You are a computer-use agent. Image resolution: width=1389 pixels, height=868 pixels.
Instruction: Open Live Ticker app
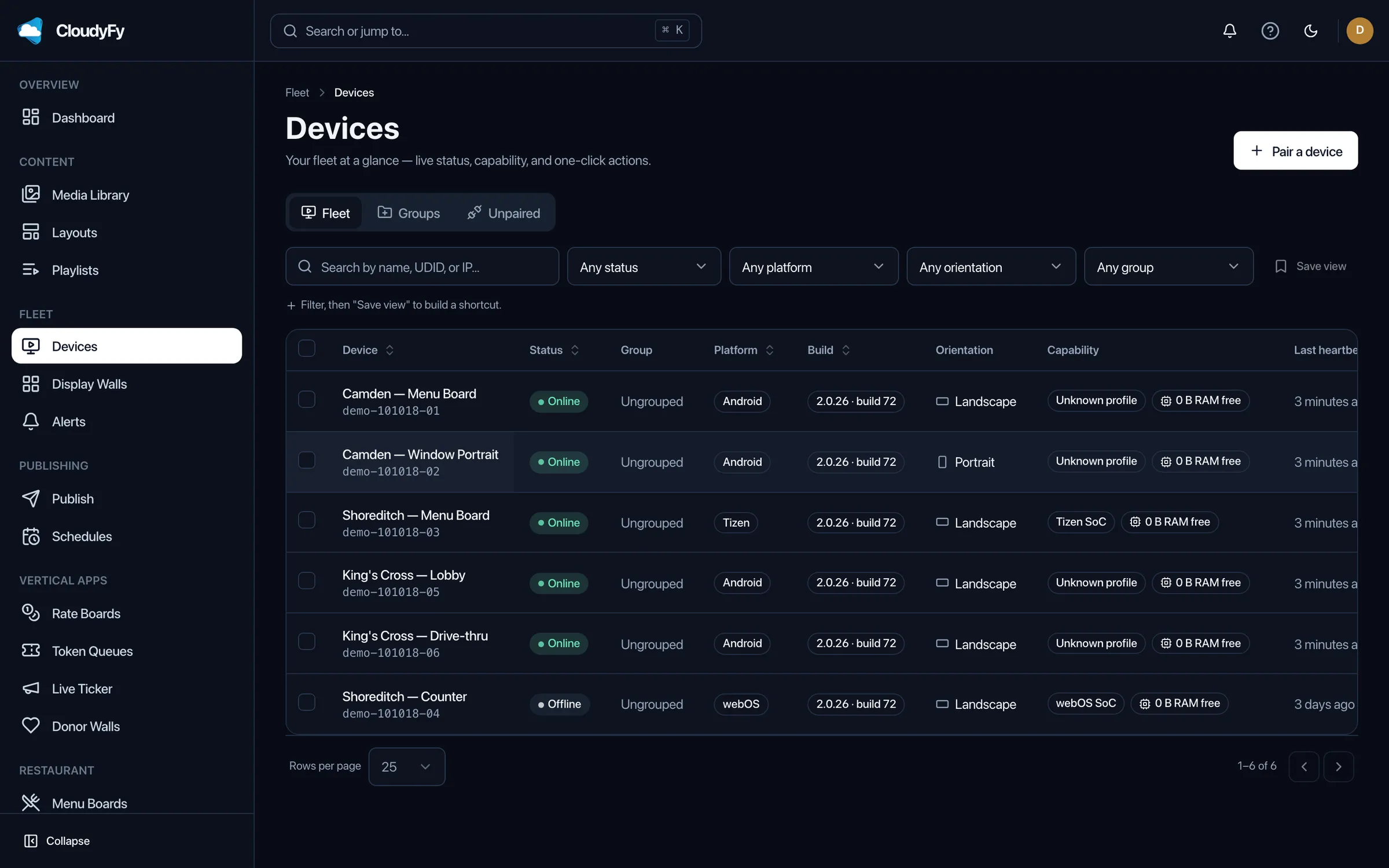127,688
